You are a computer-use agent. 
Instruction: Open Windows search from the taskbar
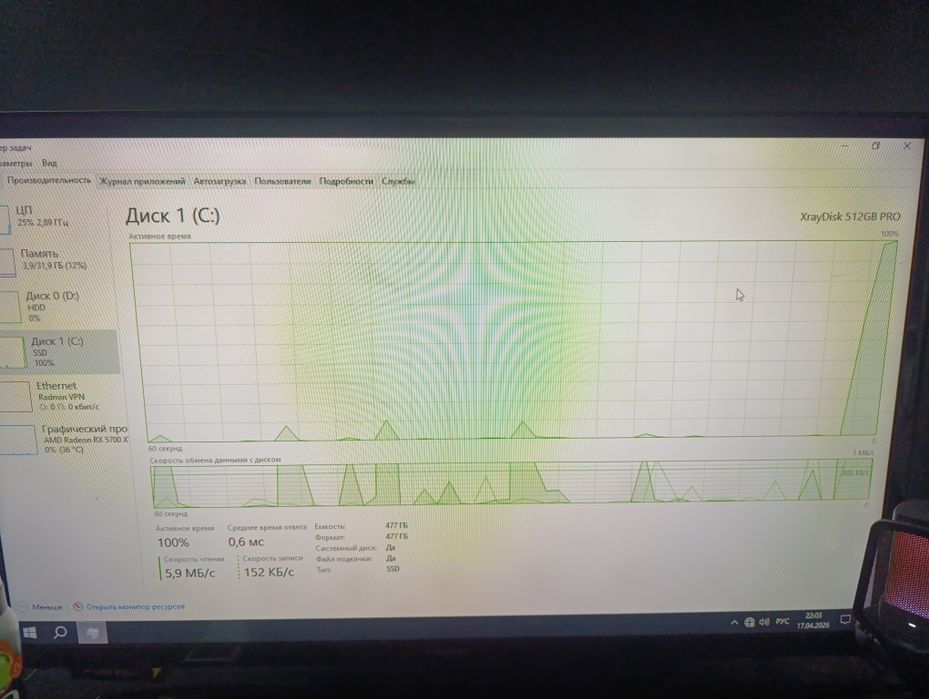pos(60,633)
